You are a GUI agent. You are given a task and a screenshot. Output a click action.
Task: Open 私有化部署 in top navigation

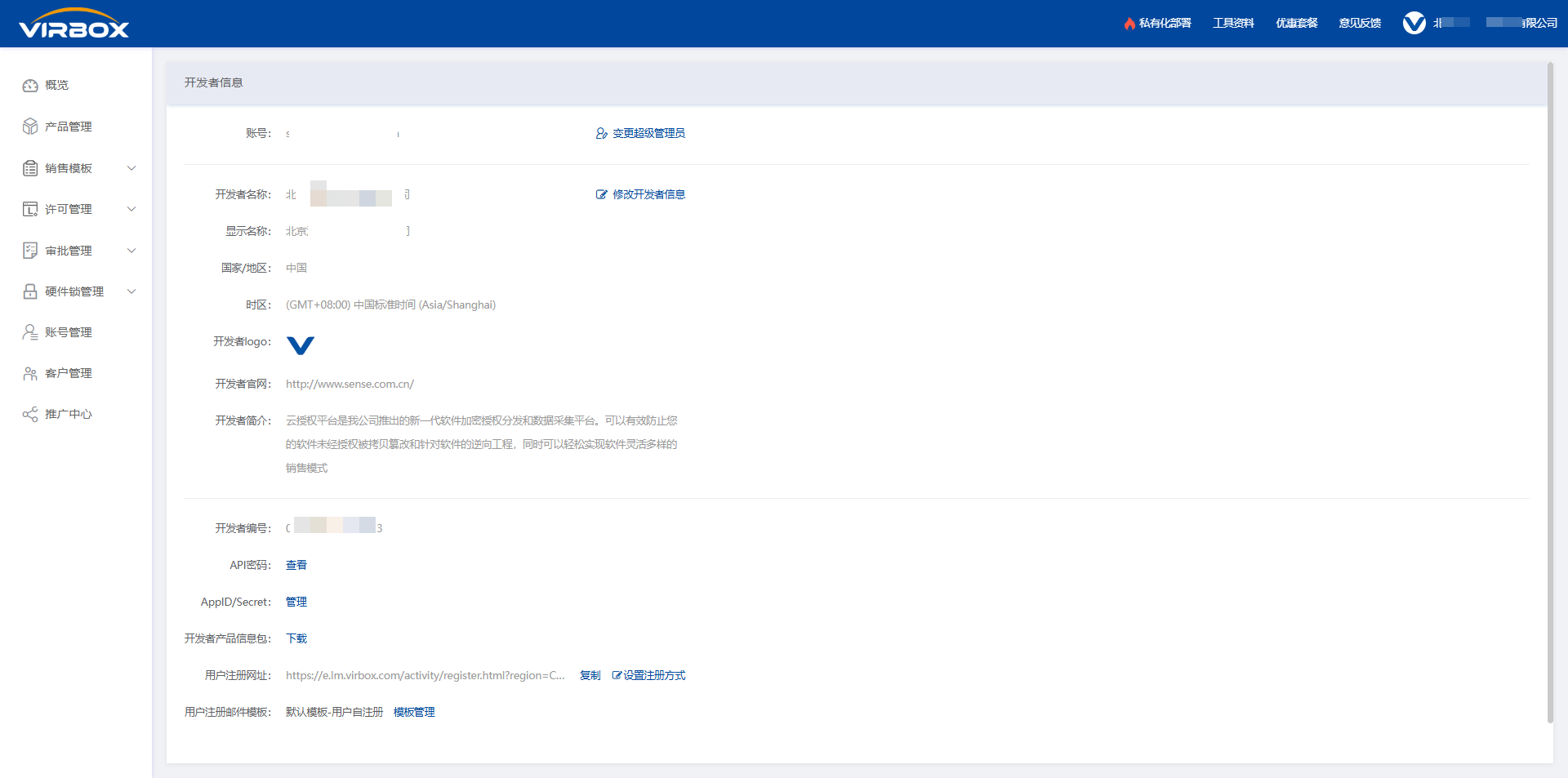1165,23
